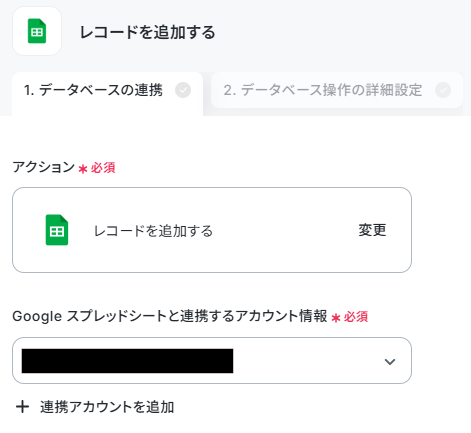Click the Google Sheets icon in the page header

coord(37,31)
